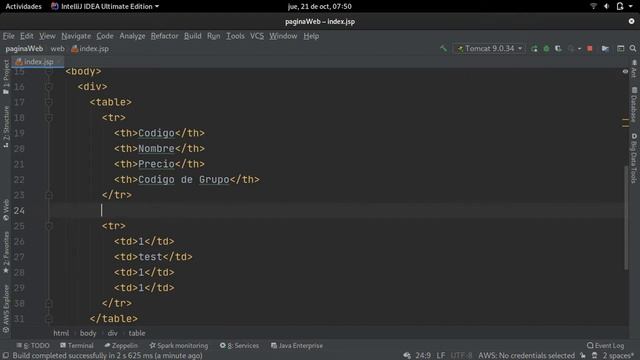Open the Window menu
Viewport: 640px width, 360px height.
[283, 36]
